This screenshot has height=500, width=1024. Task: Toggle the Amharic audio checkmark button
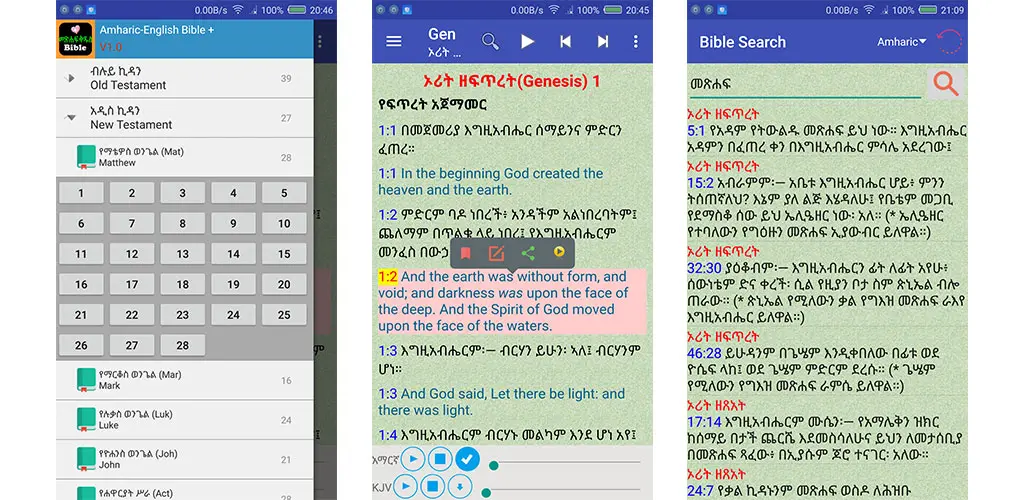(x=466, y=460)
